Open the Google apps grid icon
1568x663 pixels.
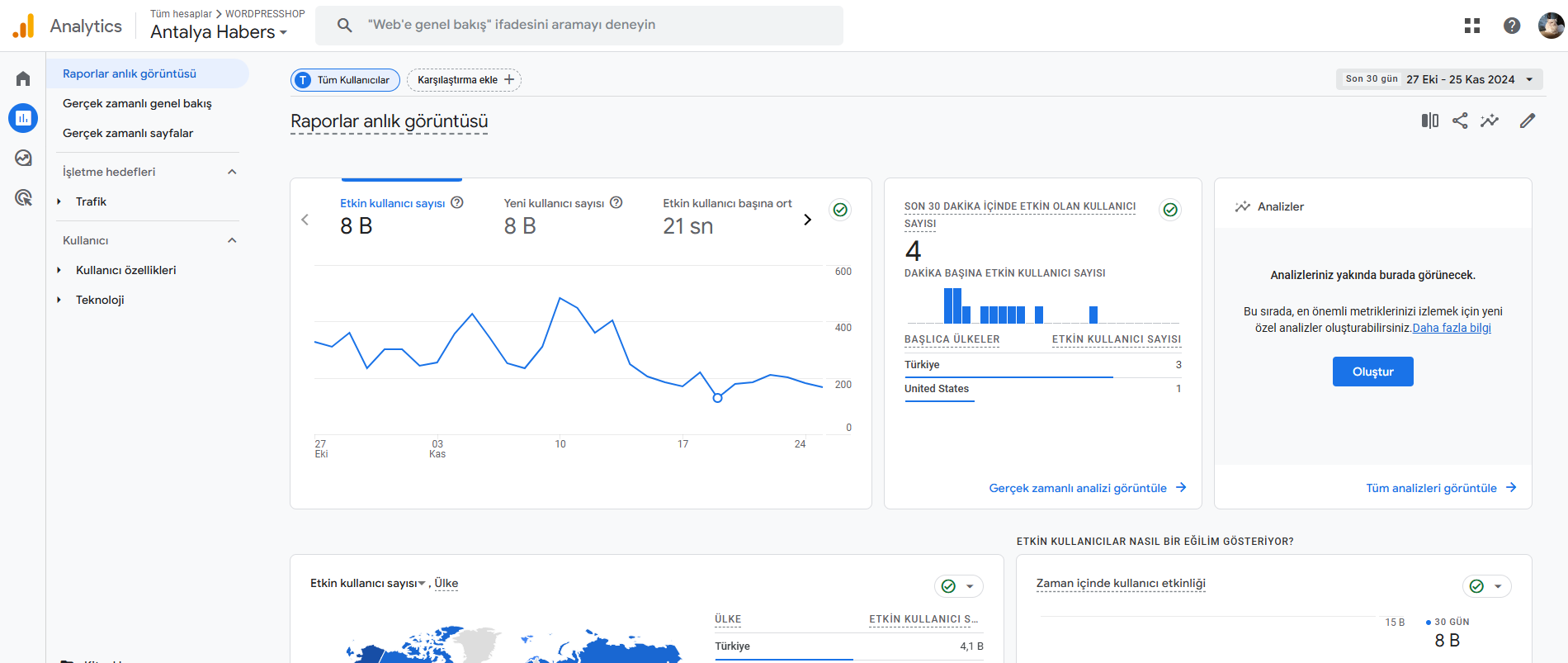coord(1472,26)
